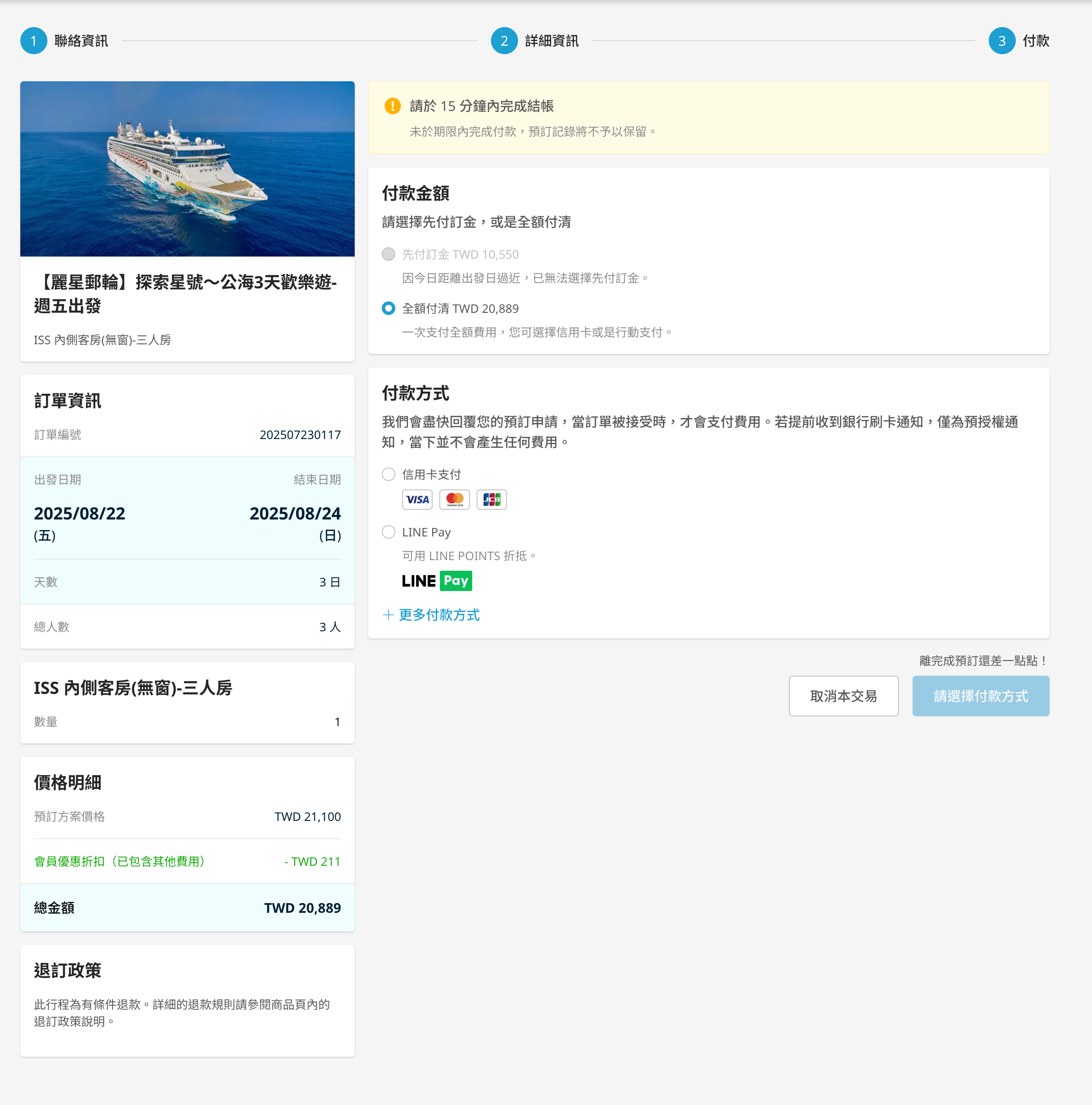Select 全額付清 TWD 20,889 radio
This screenshot has height=1105, width=1092.
click(x=388, y=308)
